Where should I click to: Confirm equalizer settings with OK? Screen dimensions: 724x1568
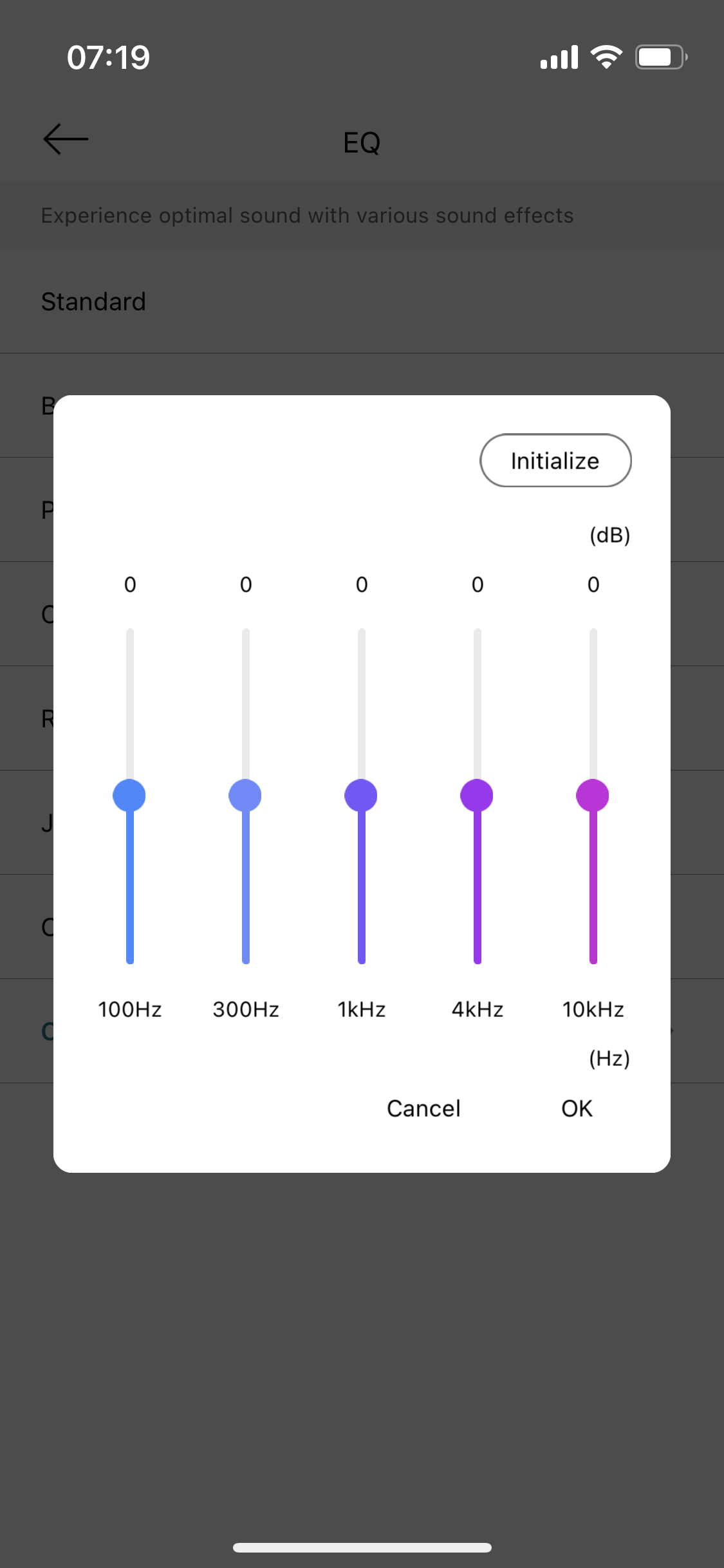tap(577, 1108)
